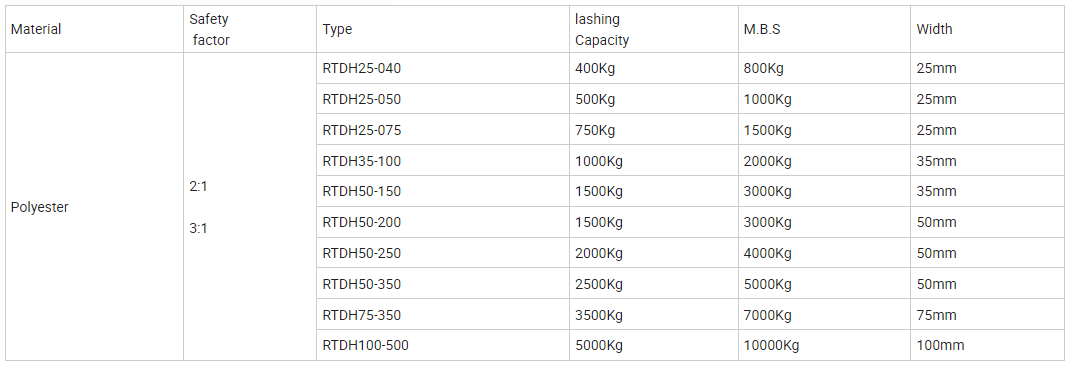Select the 400Kg lashing capacity cell

pos(595,68)
